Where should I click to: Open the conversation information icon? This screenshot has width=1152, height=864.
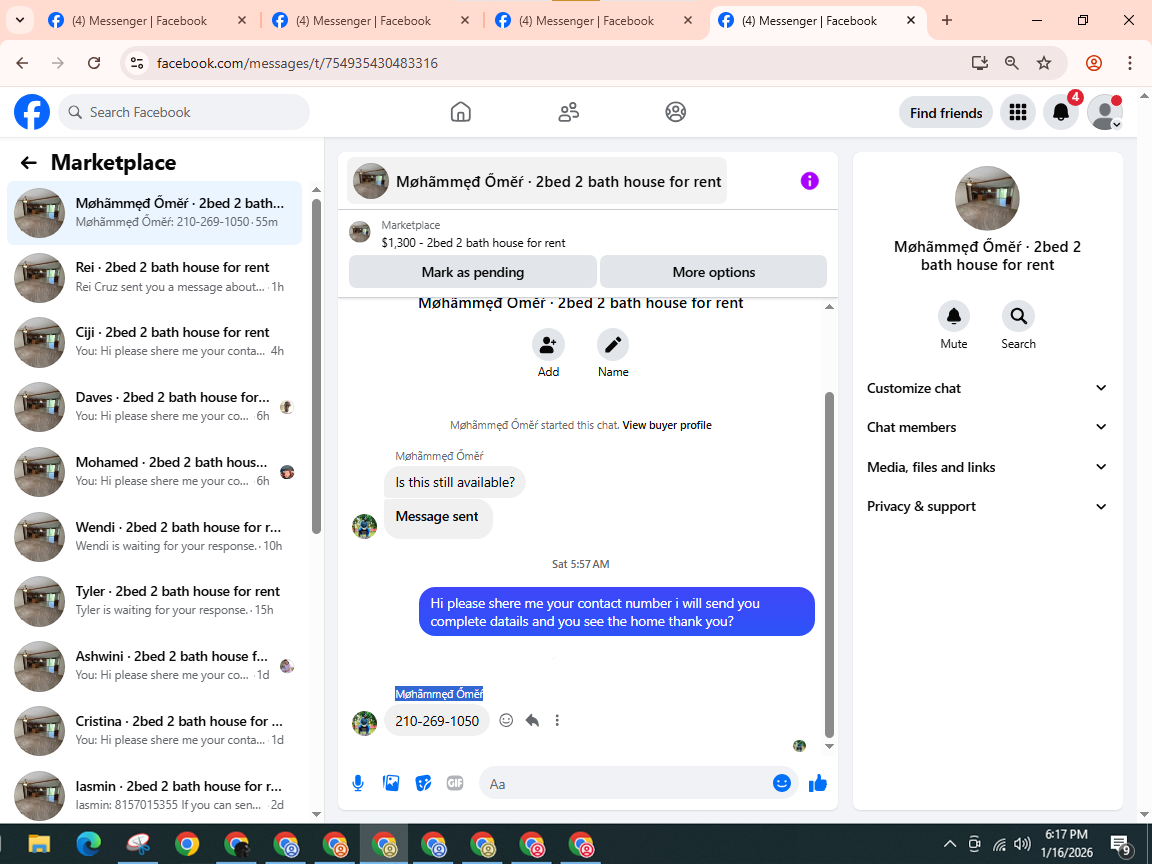pyautogui.click(x=810, y=181)
